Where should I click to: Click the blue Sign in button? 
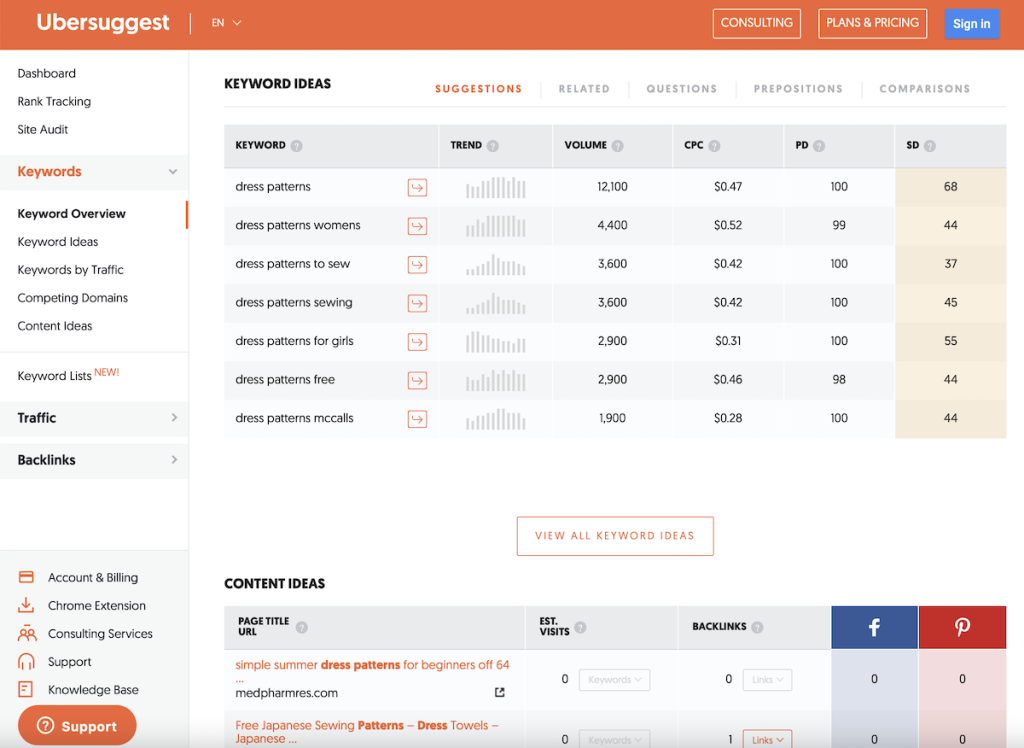(972, 24)
